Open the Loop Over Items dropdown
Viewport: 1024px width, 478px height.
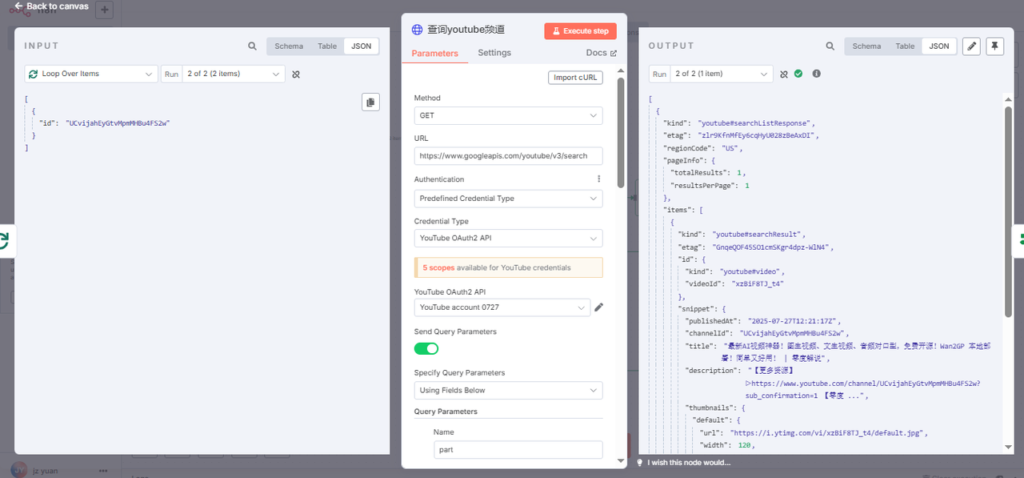pyautogui.click(x=91, y=74)
